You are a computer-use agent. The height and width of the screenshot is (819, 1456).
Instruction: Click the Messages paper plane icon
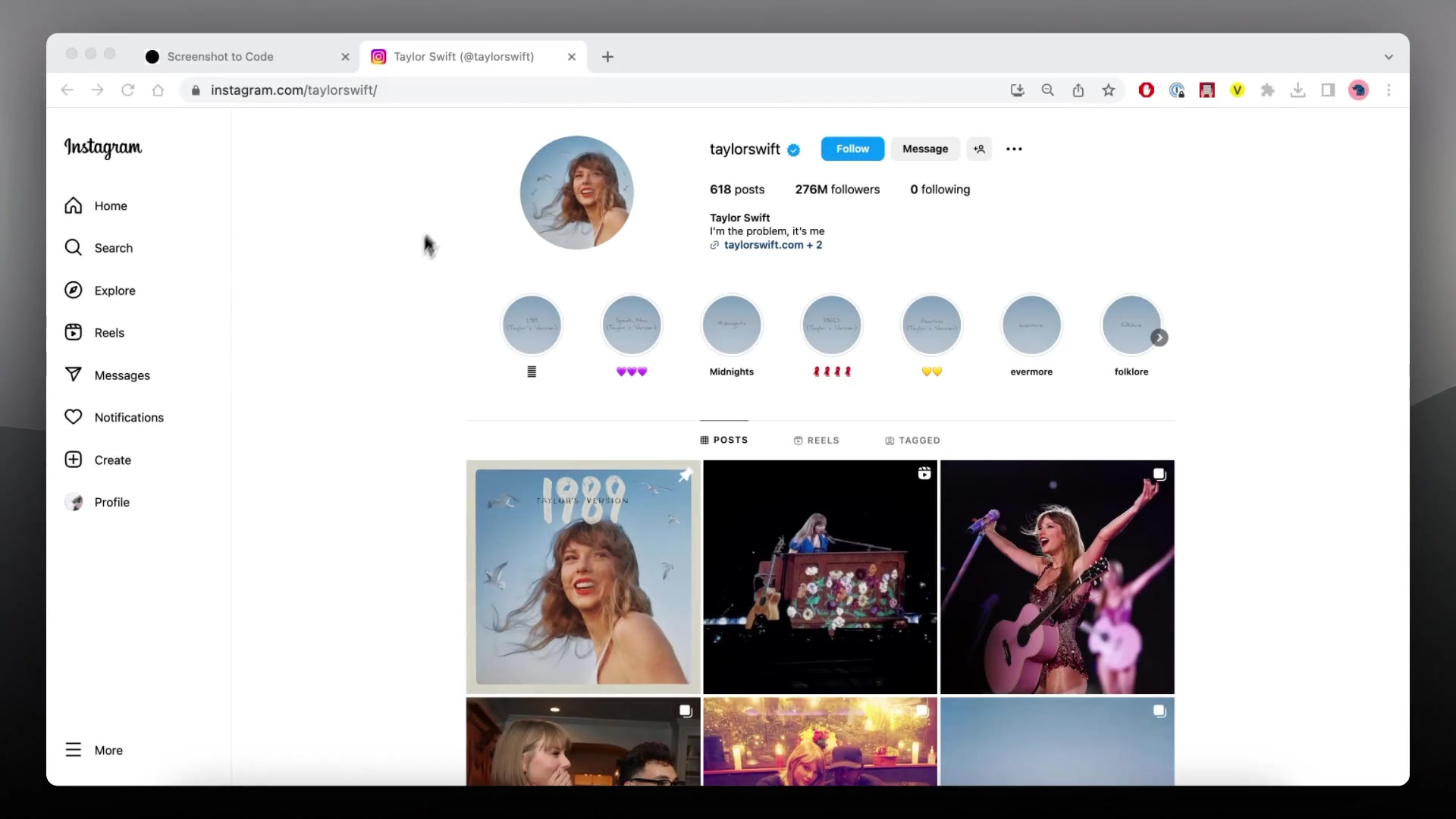click(74, 375)
